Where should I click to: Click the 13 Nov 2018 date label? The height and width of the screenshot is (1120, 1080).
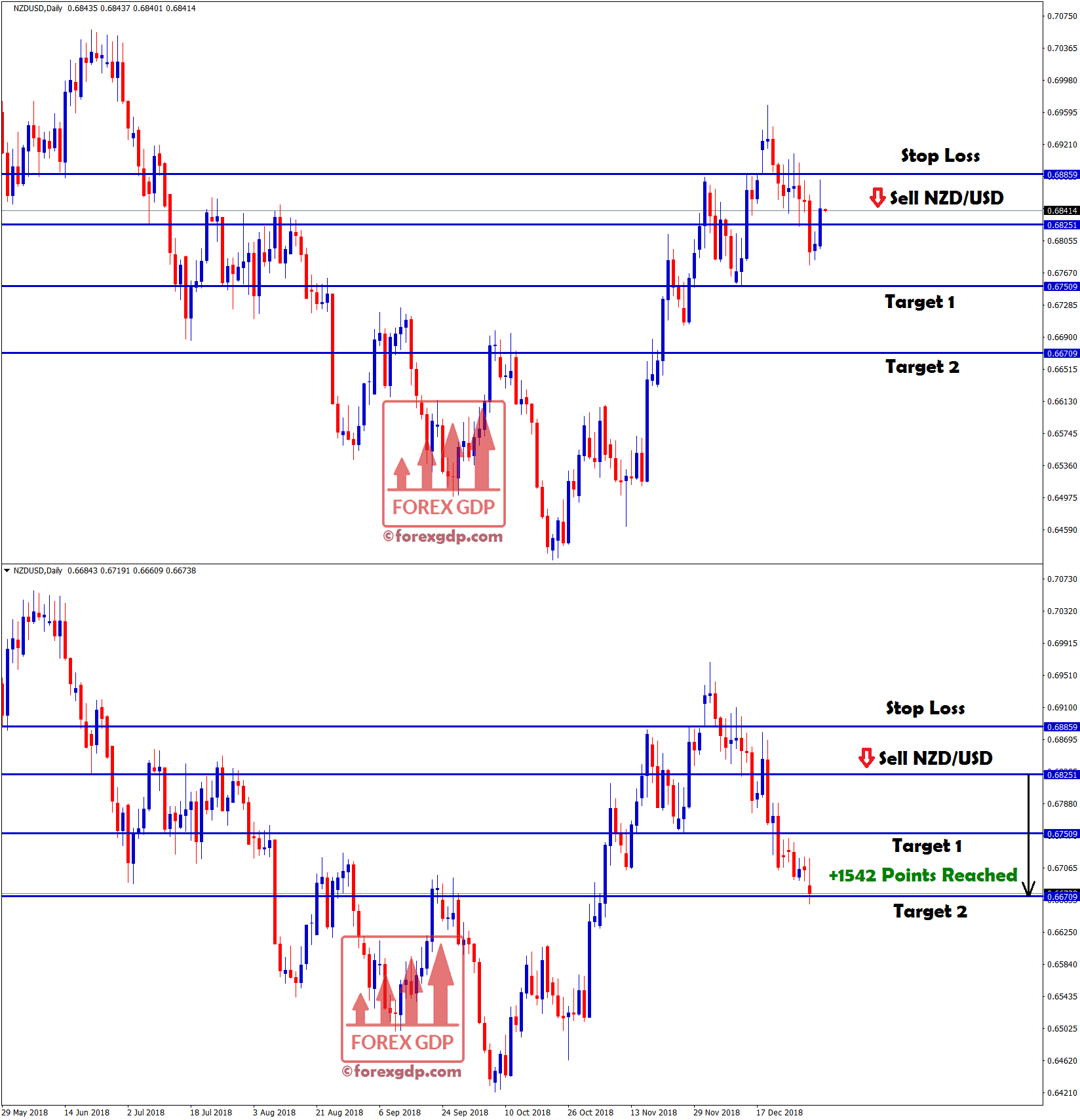(653, 1112)
